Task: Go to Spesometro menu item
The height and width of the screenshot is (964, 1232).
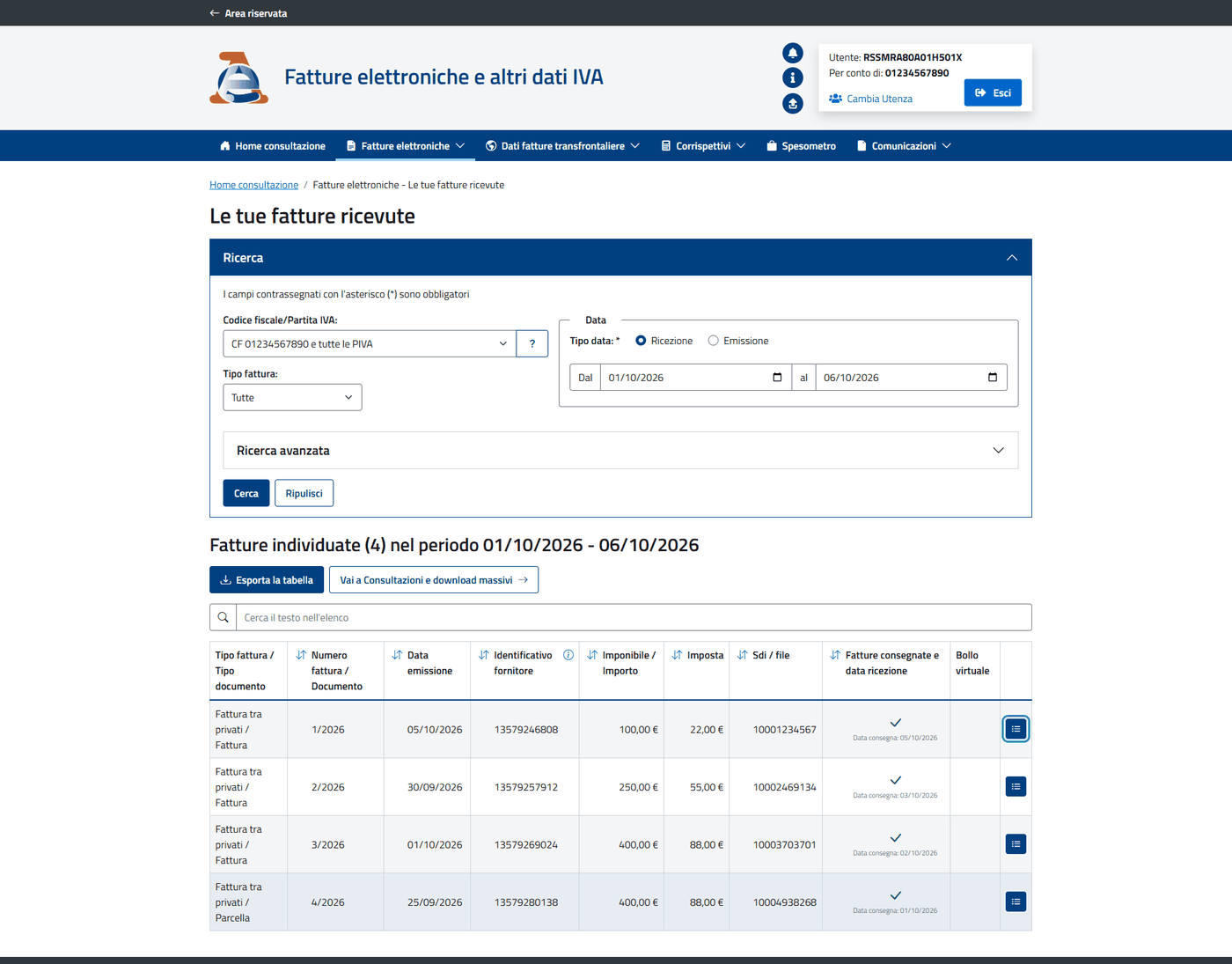Action: tap(801, 146)
